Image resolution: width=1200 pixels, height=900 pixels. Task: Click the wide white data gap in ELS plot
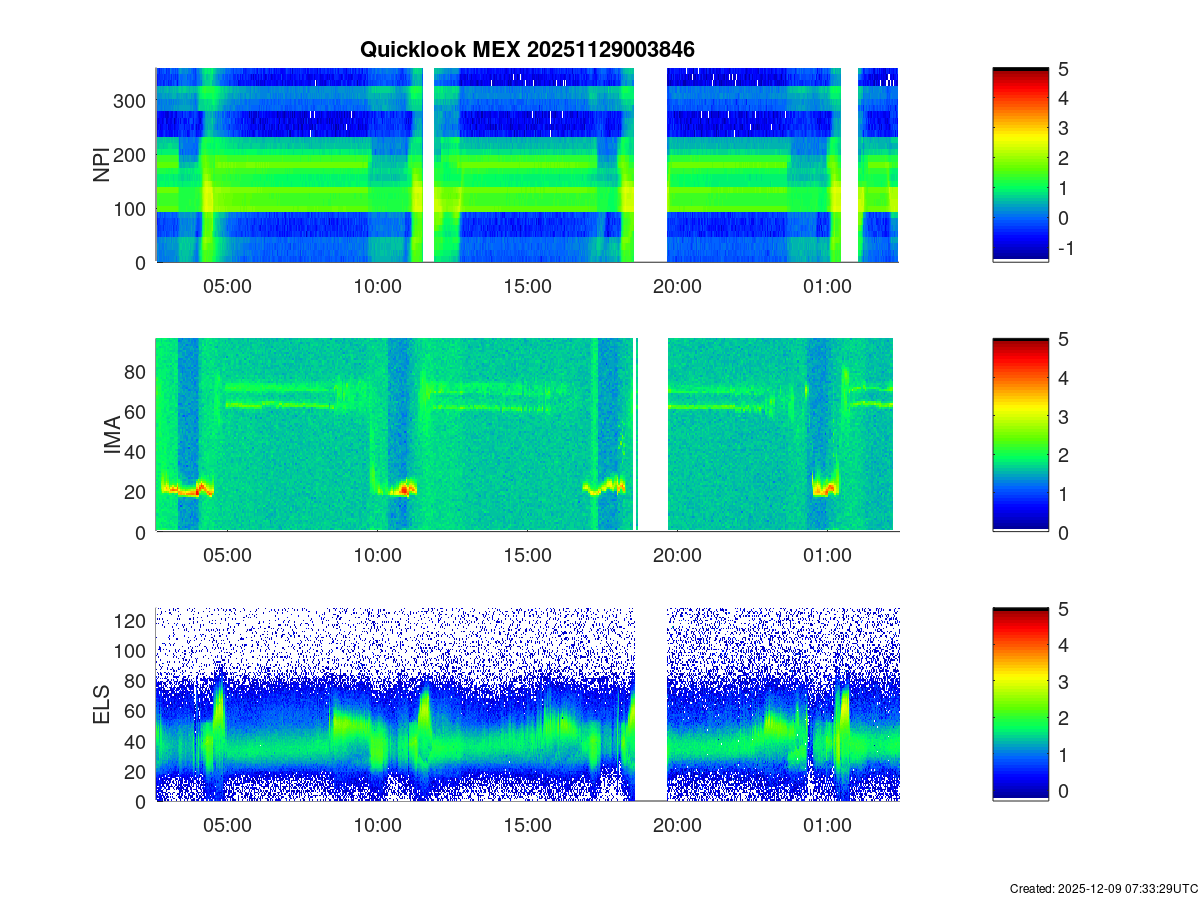click(x=651, y=704)
